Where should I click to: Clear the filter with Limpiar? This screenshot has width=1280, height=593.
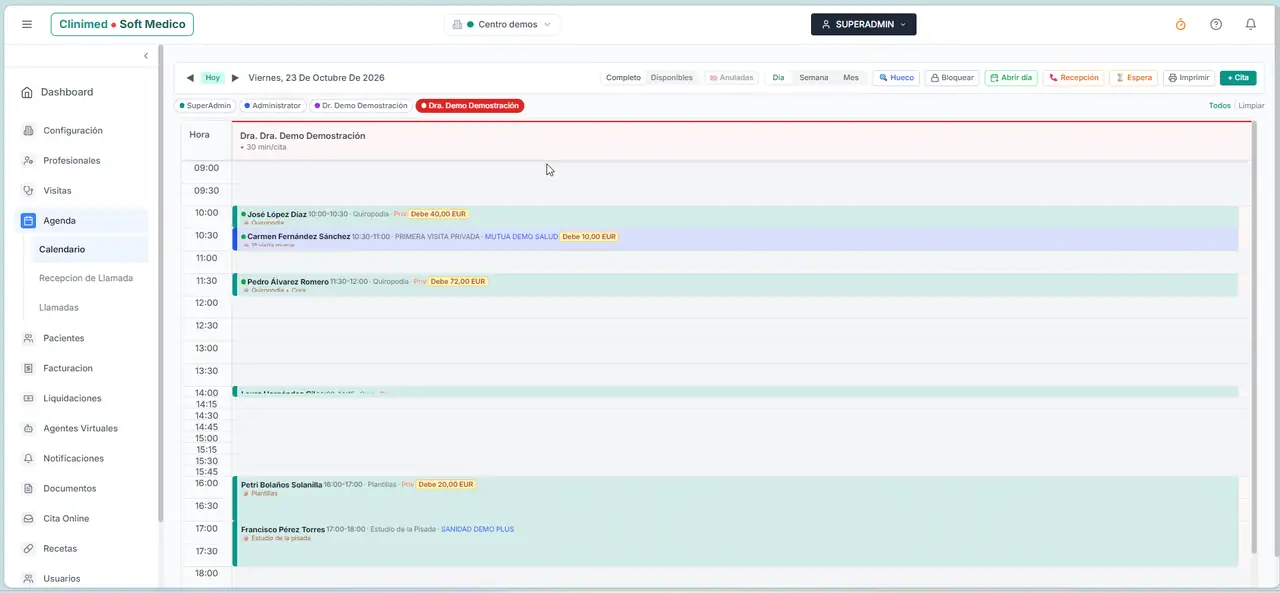[1251, 106]
